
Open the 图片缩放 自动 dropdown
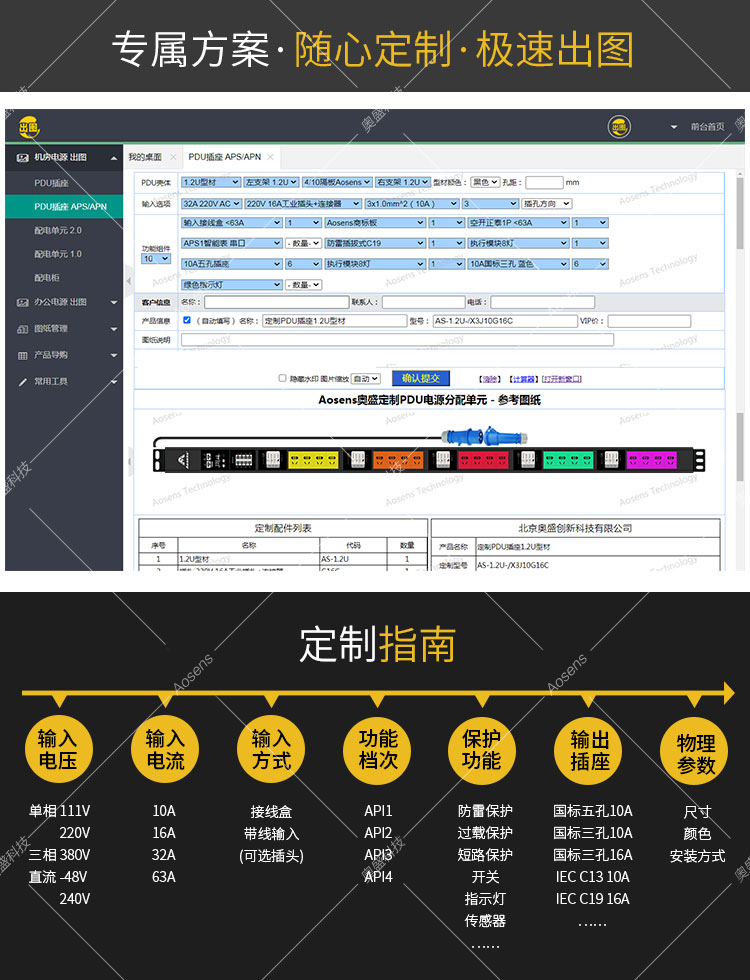pyautogui.click(x=366, y=379)
